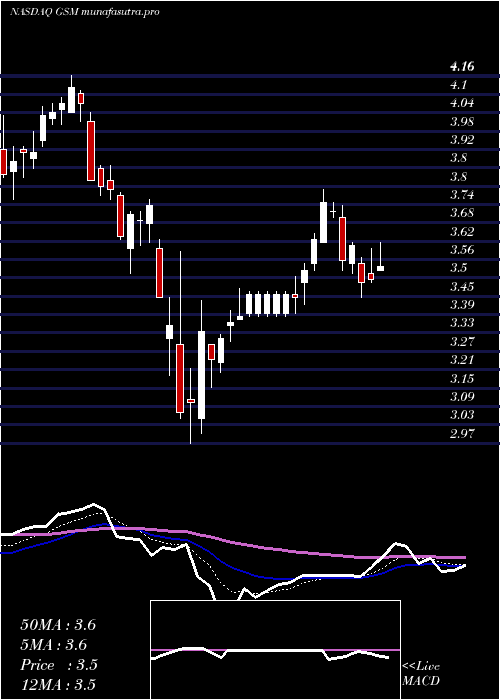This screenshot has width=500, height=700.
Task: Click the <<Live MACD label
Action: 421,674
